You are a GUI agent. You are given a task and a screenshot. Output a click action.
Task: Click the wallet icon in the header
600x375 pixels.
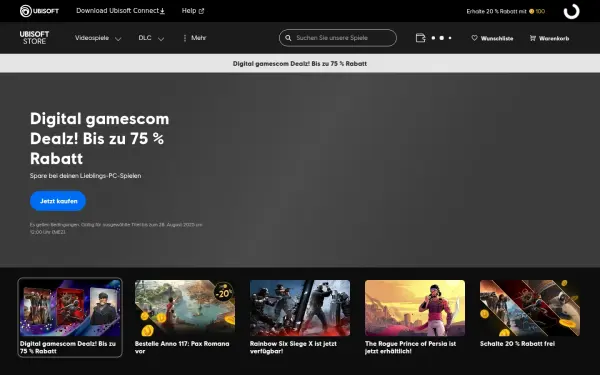(x=421, y=38)
